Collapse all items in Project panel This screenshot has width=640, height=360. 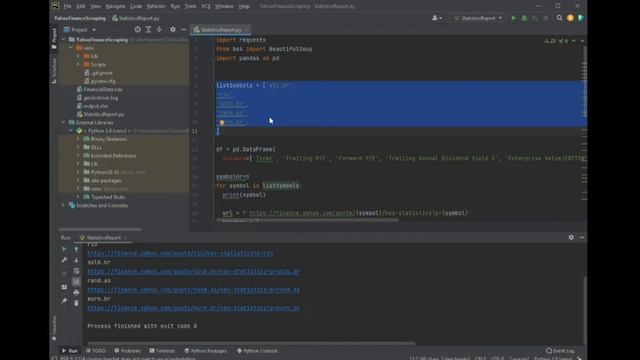tap(159, 29)
